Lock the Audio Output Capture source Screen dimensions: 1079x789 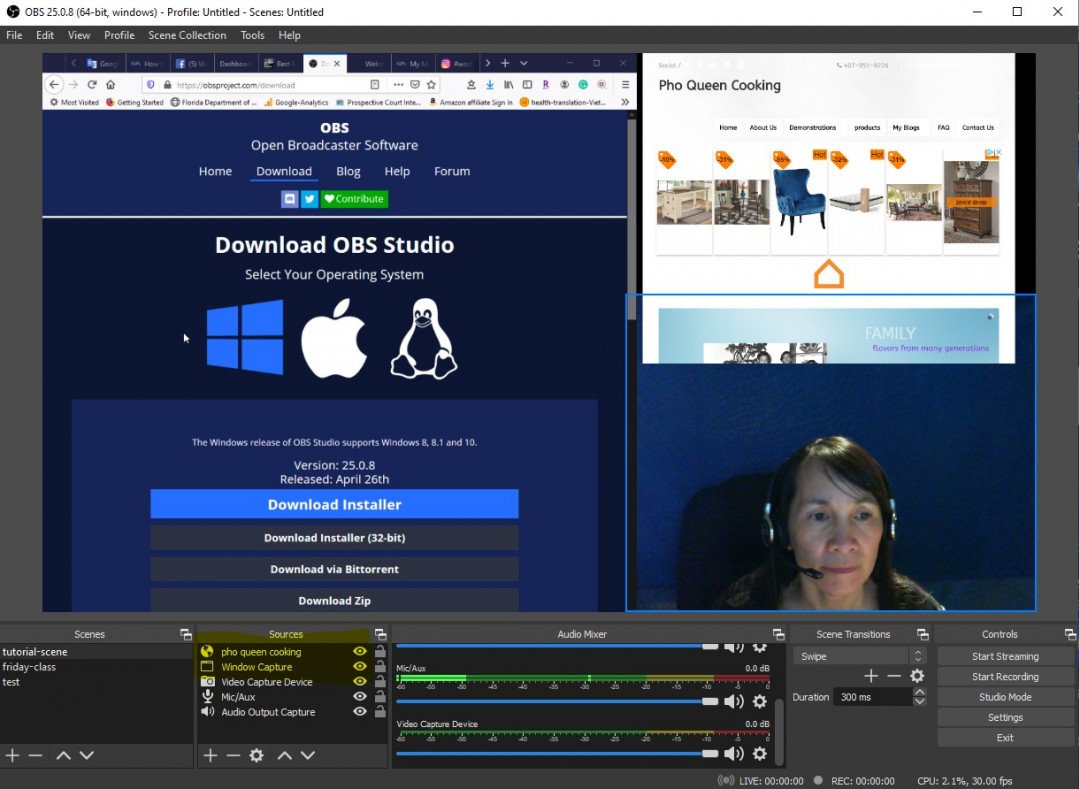[x=380, y=711]
